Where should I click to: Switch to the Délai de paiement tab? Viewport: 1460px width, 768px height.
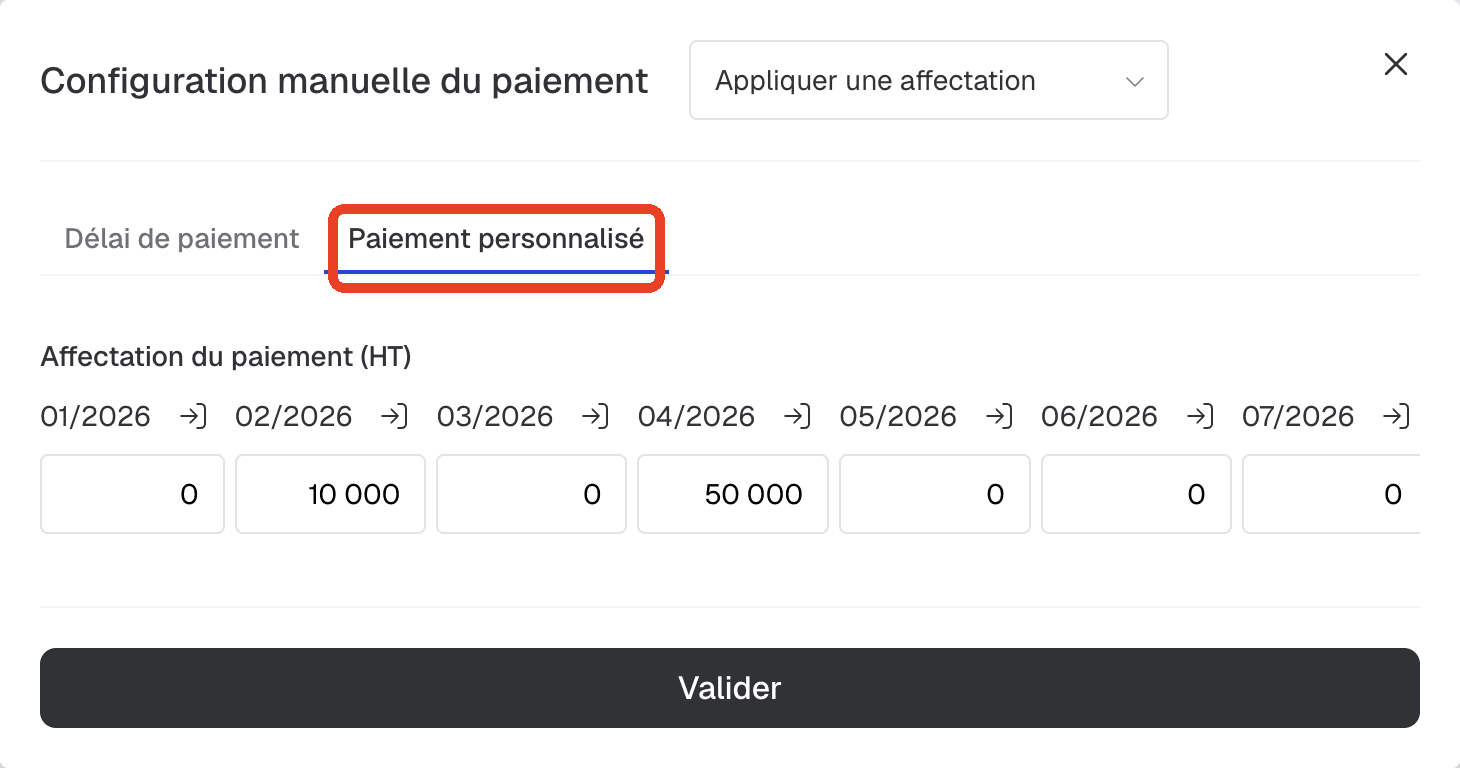click(182, 239)
